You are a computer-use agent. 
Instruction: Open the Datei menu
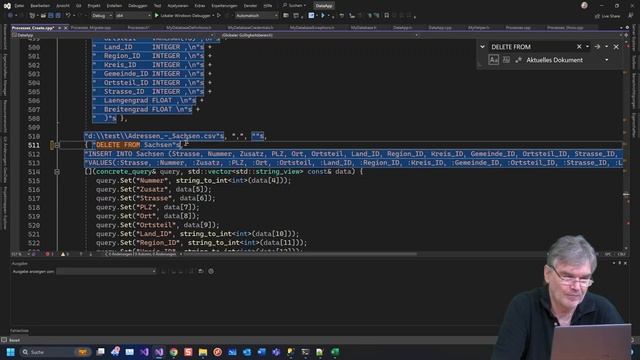tap(19, 6)
